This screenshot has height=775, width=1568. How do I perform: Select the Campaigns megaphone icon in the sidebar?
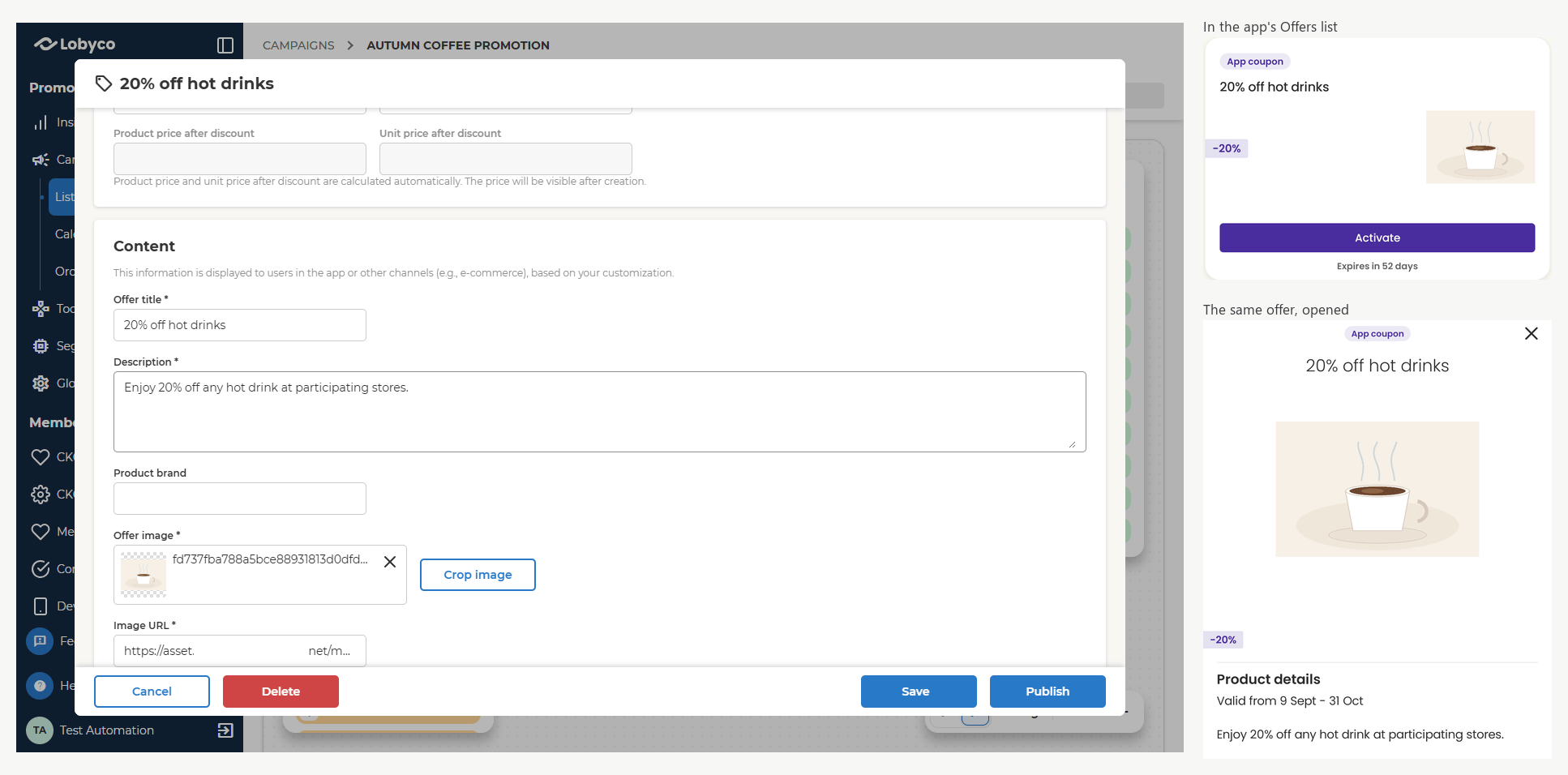click(x=41, y=160)
